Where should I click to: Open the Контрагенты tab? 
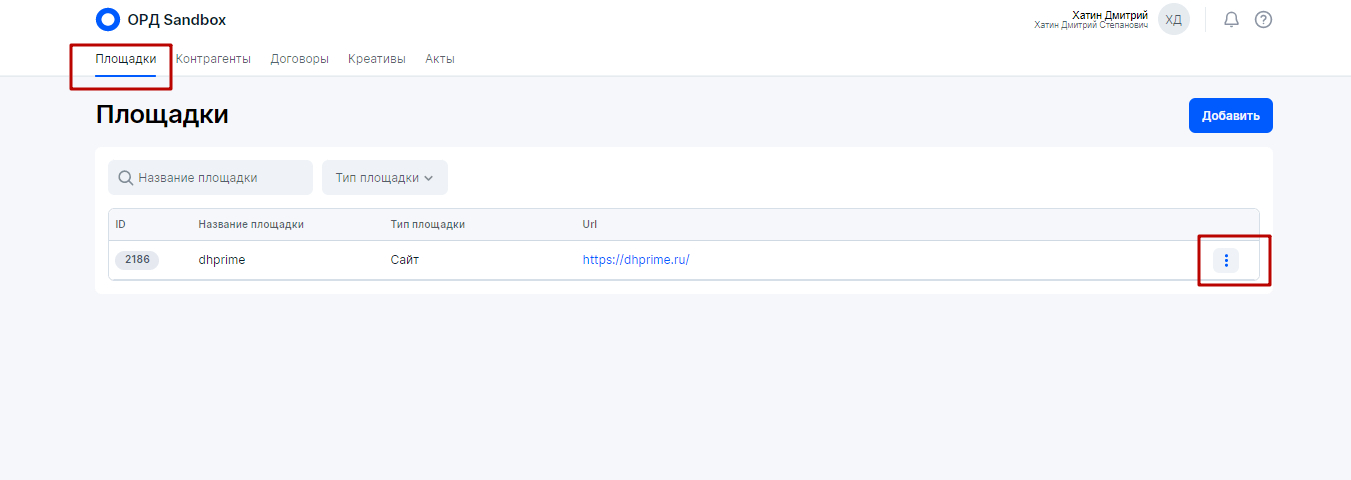[213, 59]
